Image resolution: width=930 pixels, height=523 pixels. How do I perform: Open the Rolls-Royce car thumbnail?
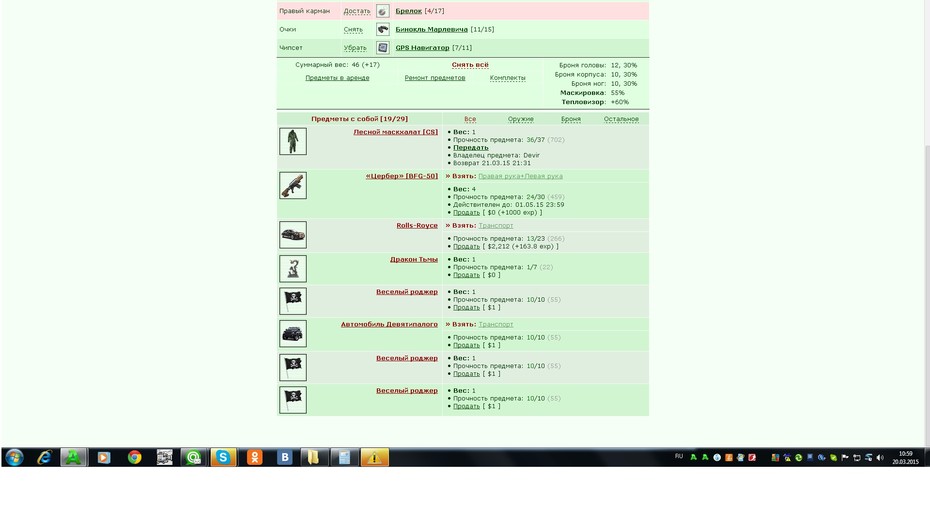(293, 235)
